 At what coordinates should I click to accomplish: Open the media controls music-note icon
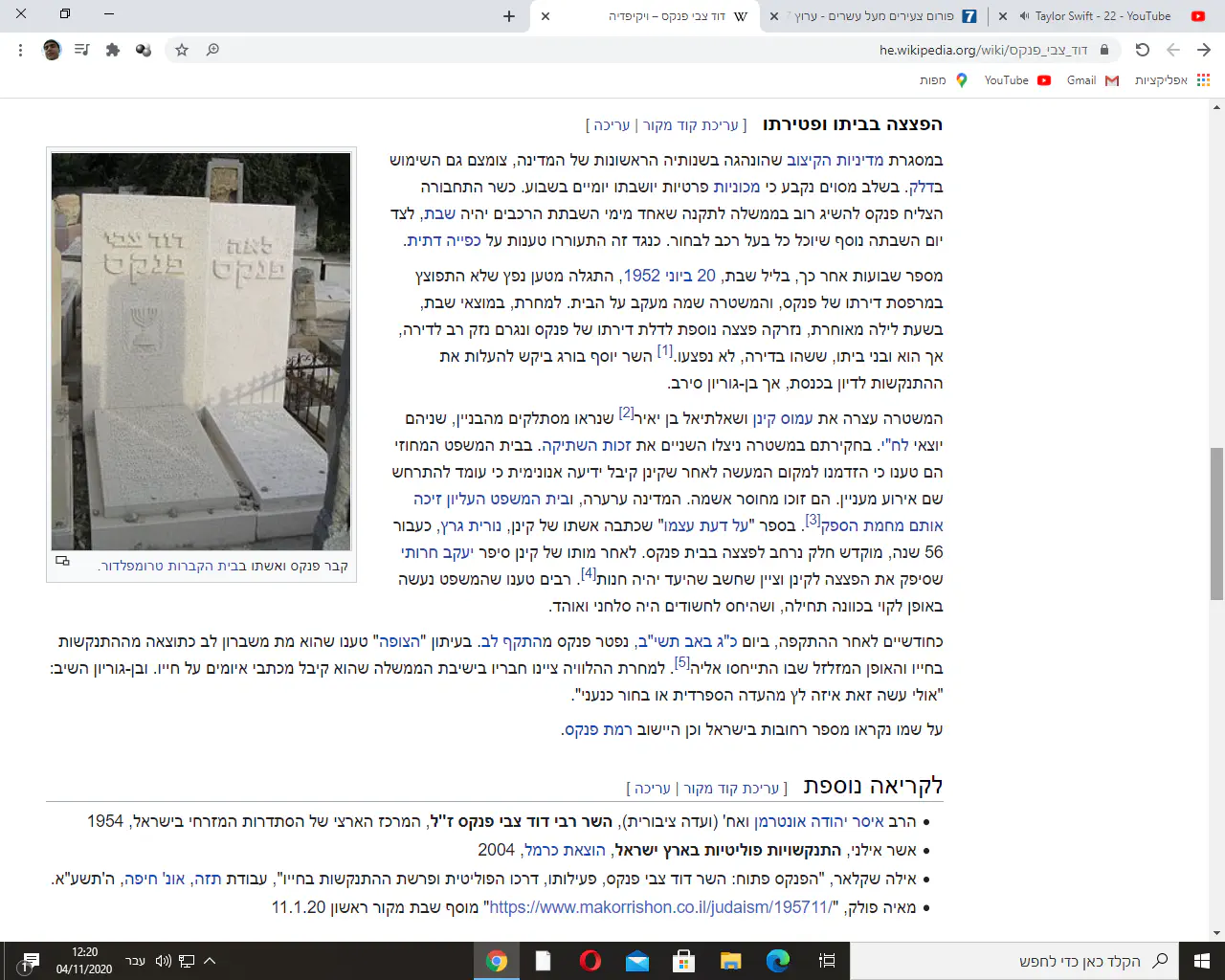click(x=82, y=50)
